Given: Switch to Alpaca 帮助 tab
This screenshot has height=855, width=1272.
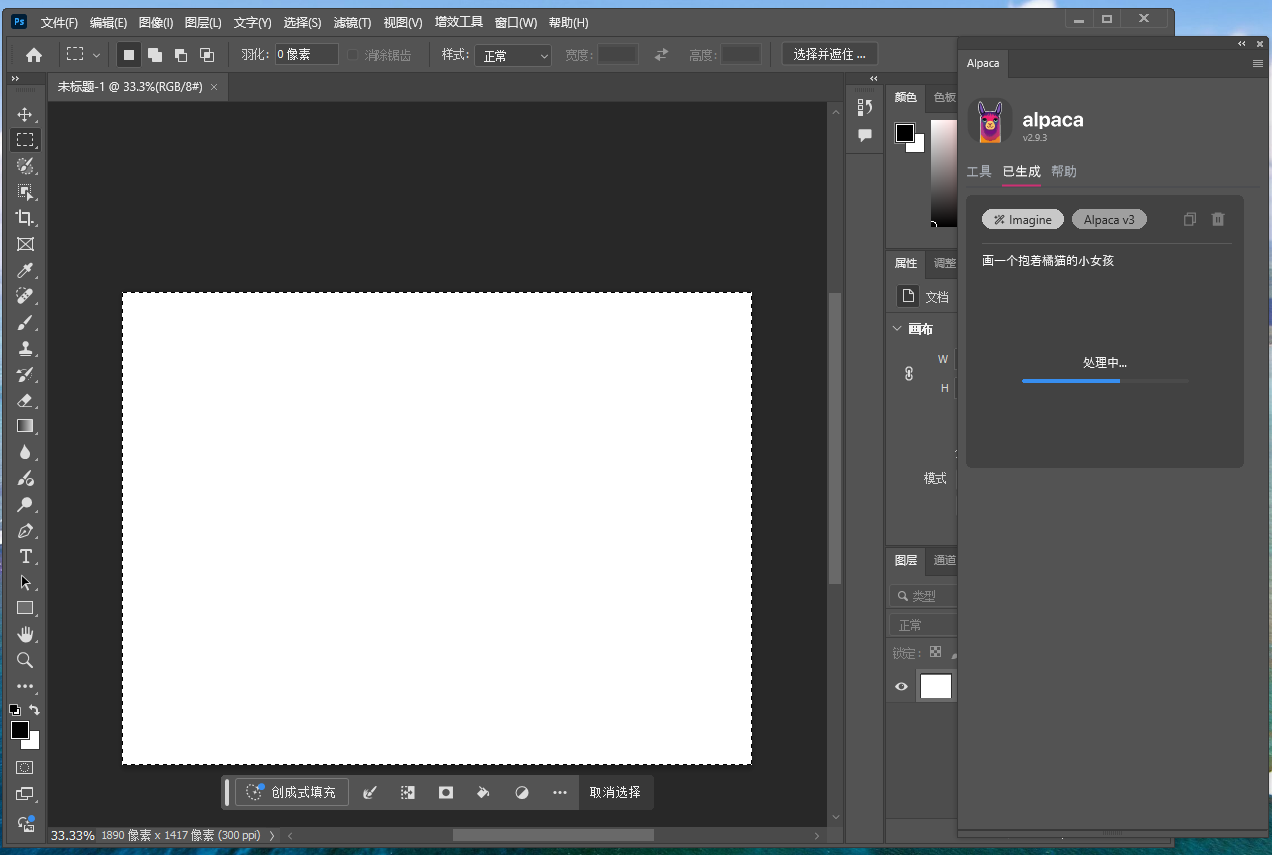Looking at the screenshot, I should (1064, 172).
